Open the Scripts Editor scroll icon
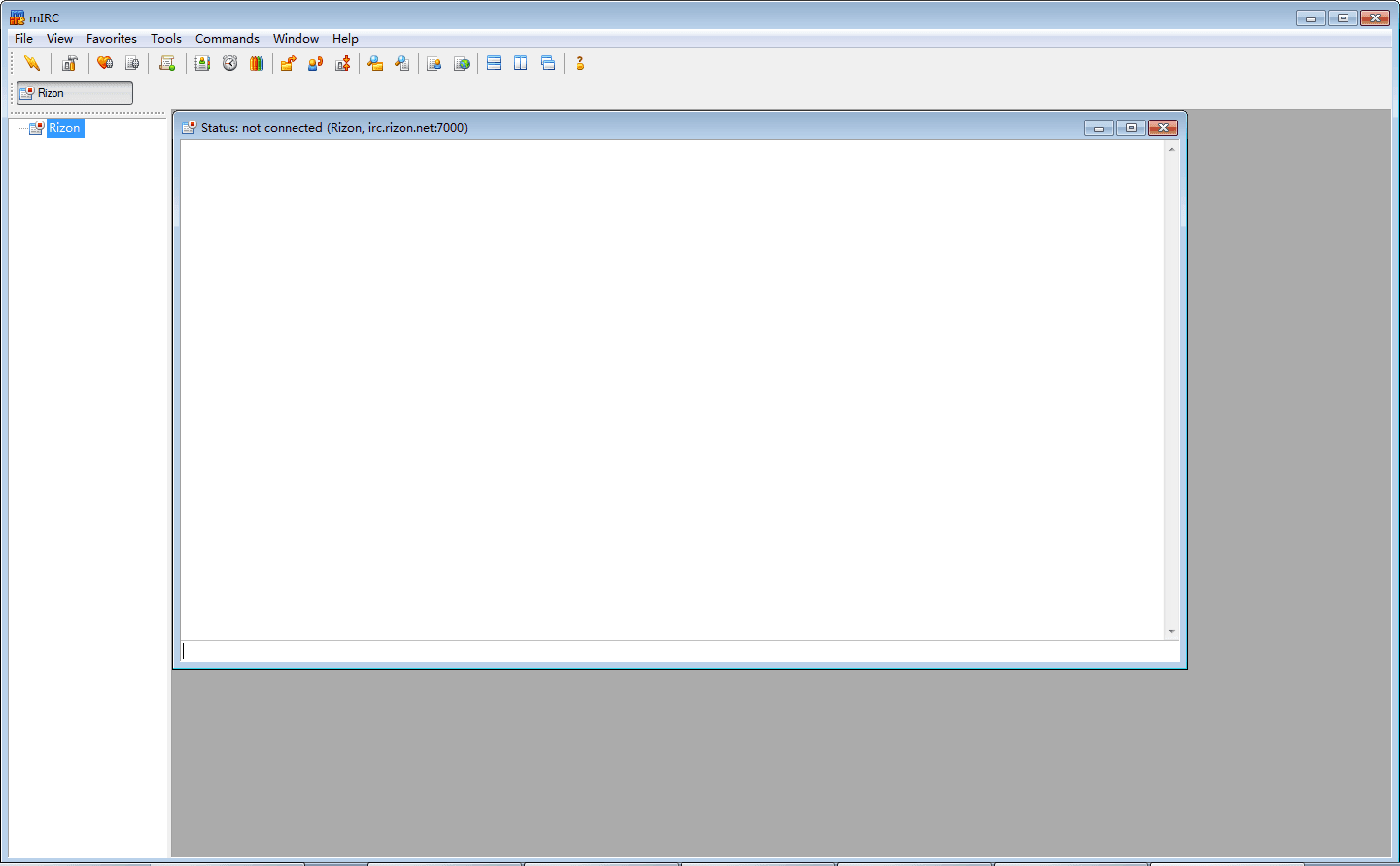This screenshot has width=1400, height=866. click(x=167, y=63)
